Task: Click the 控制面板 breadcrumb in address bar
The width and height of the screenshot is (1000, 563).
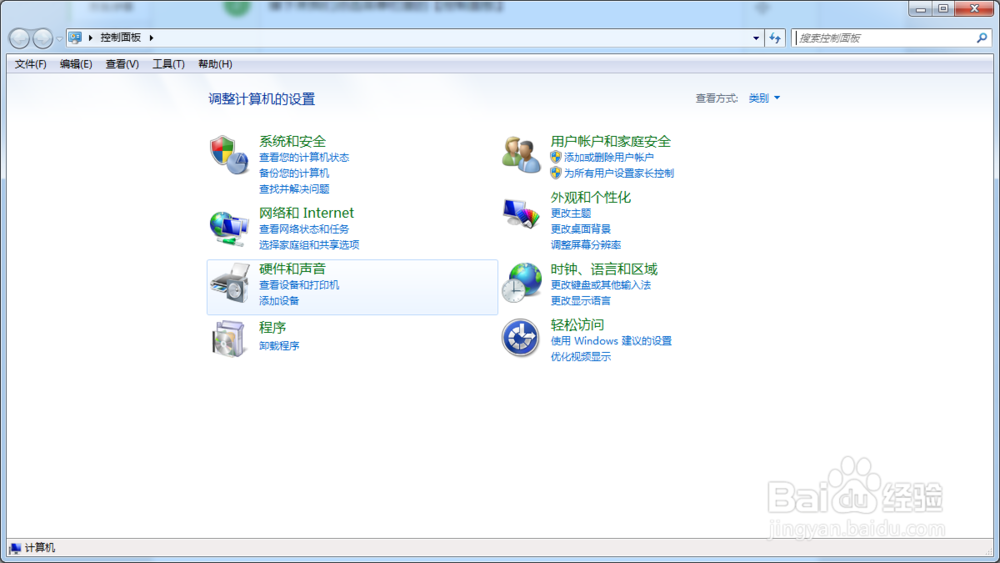Action: click(x=121, y=38)
